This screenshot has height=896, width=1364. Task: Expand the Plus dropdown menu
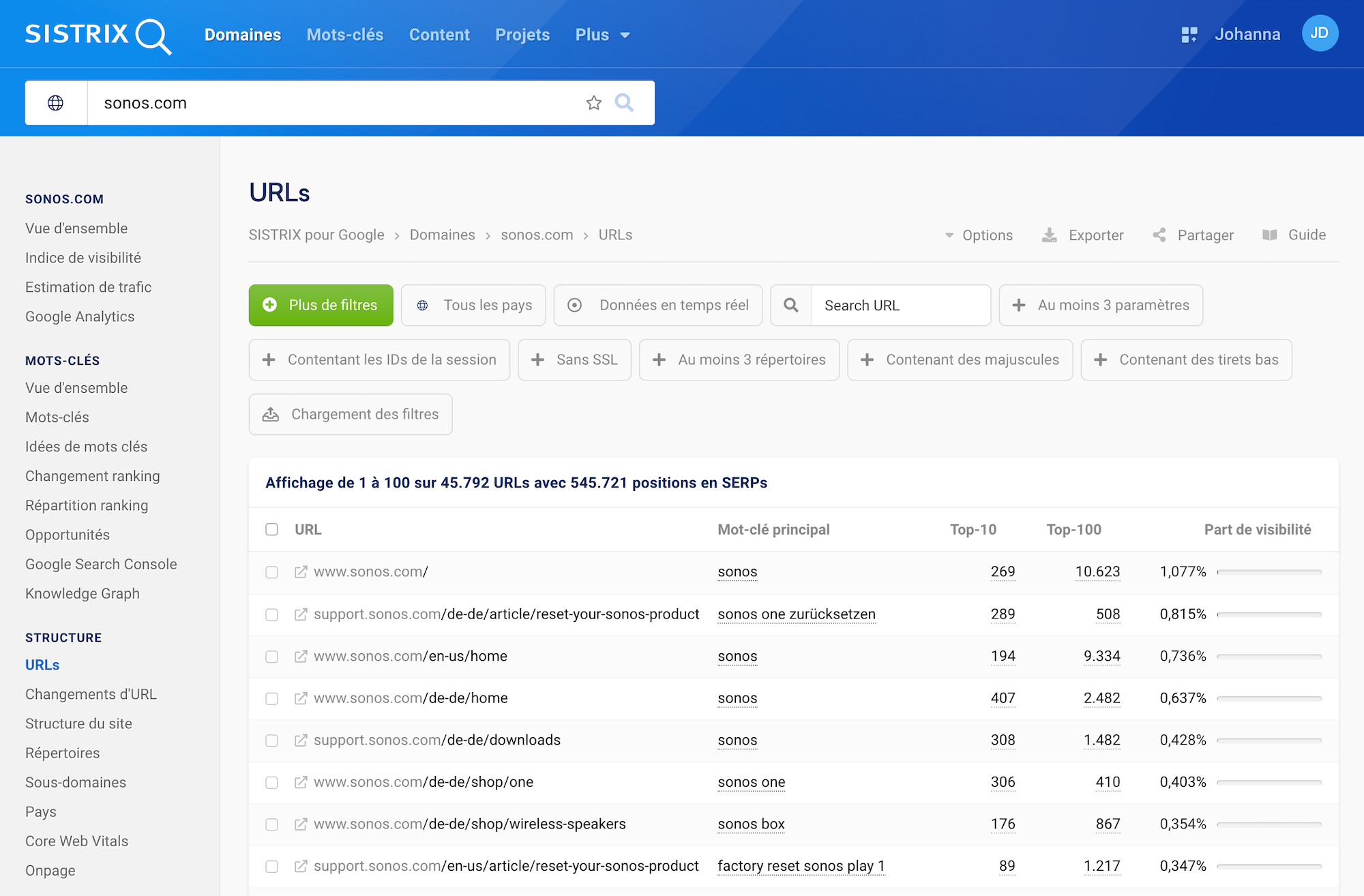tap(602, 35)
